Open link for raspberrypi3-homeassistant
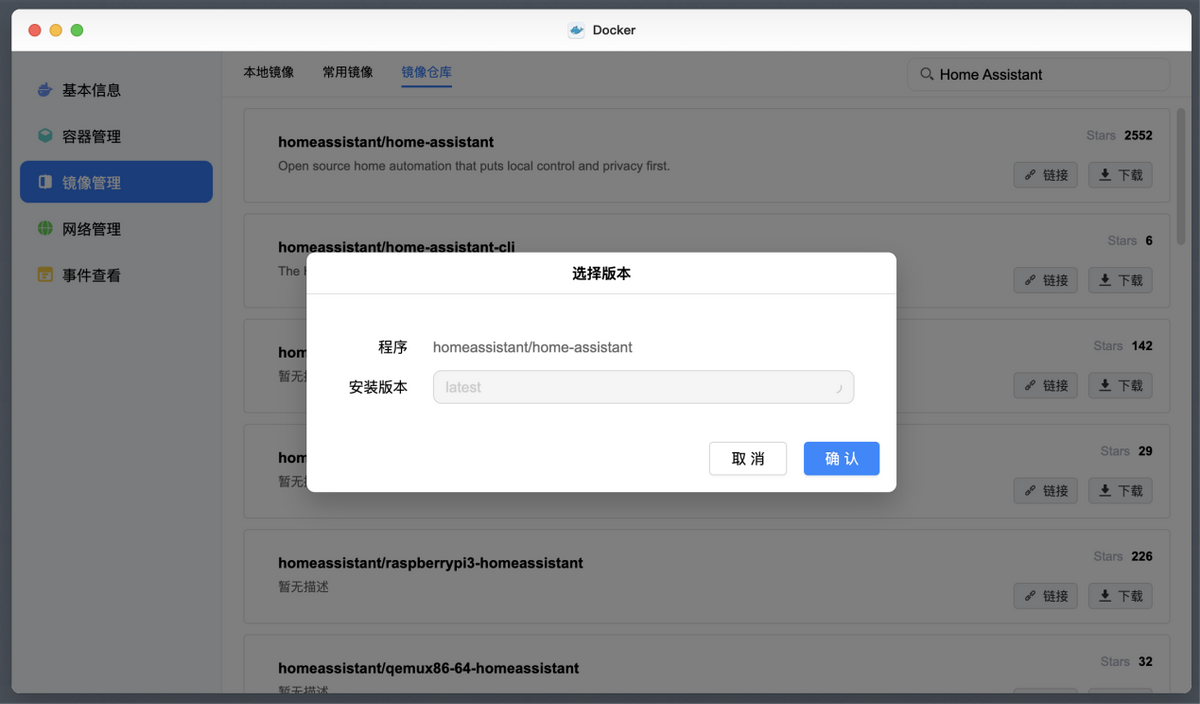1200x704 pixels. (1046, 596)
